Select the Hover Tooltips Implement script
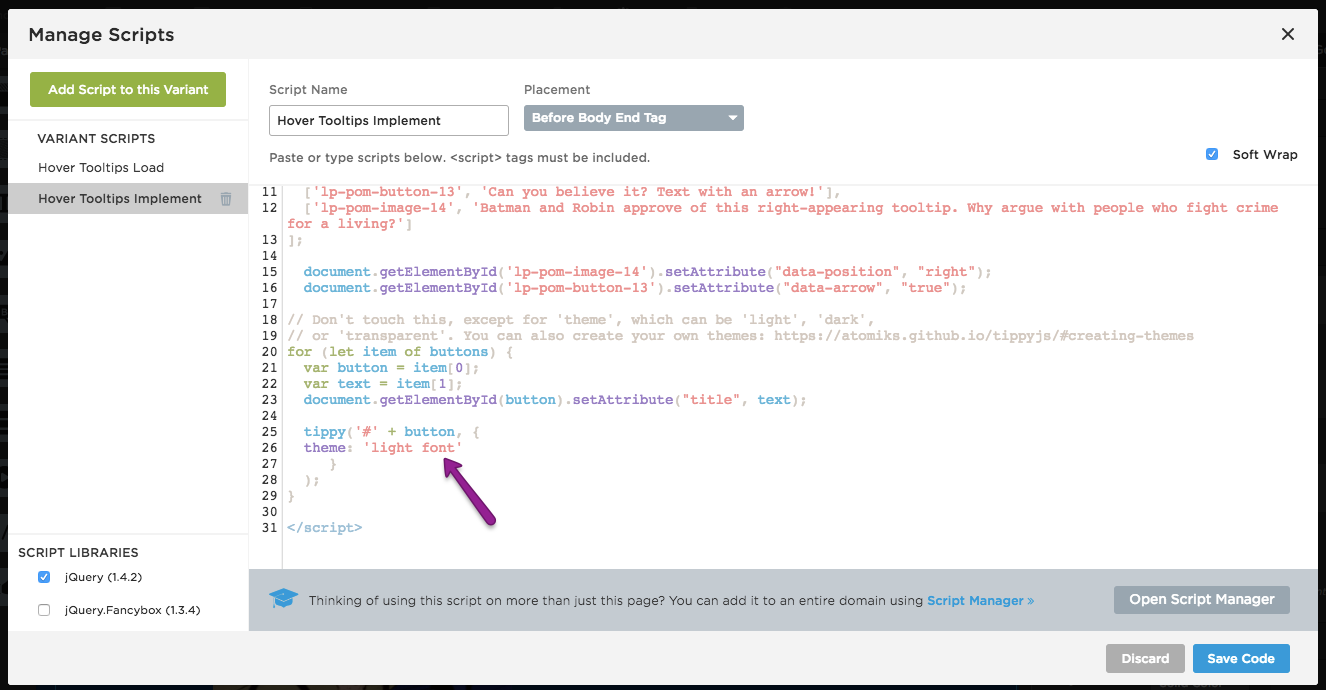 [120, 199]
